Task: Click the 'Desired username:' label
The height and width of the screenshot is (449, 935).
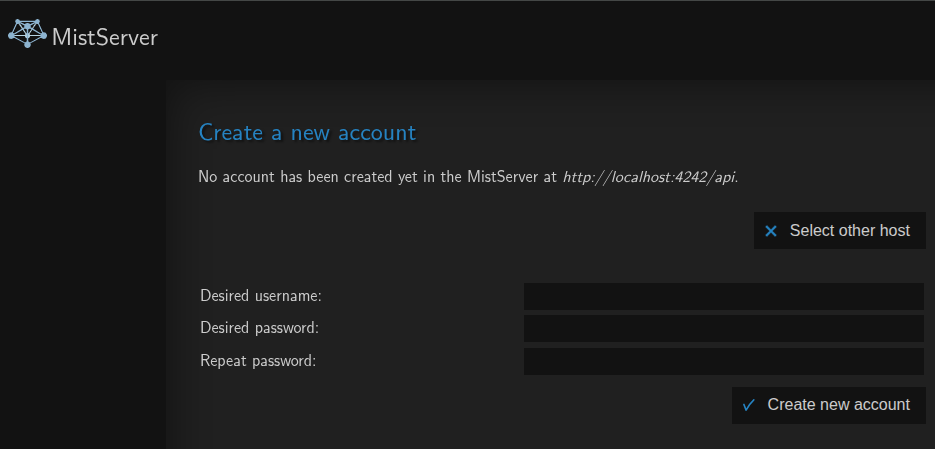Action: tap(261, 296)
